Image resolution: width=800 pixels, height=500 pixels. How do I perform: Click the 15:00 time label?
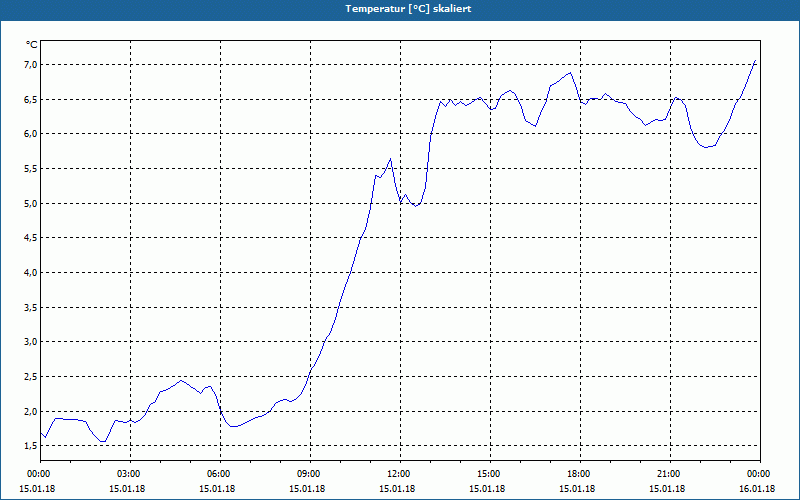490,474
